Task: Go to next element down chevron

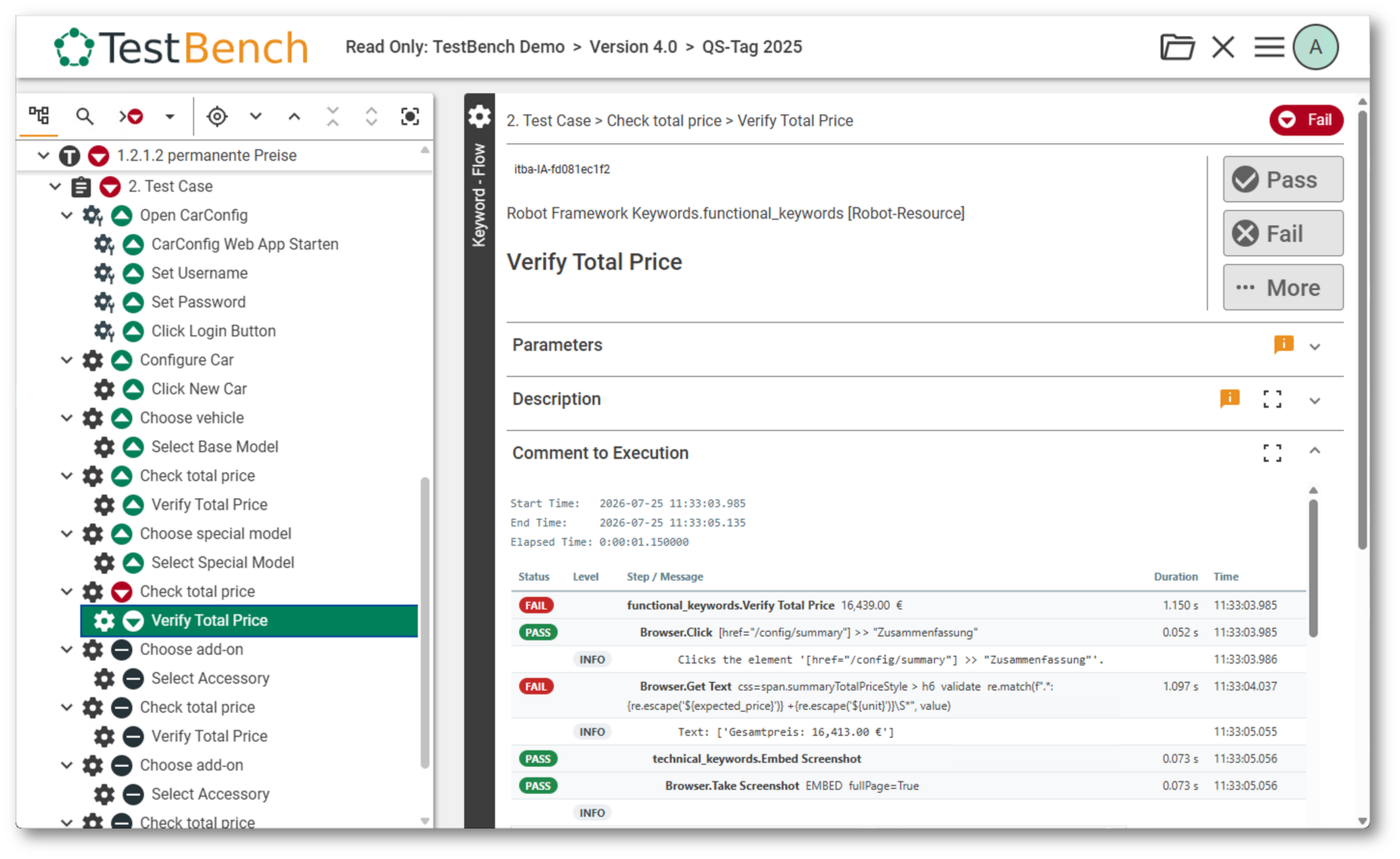Action: tap(256, 116)
